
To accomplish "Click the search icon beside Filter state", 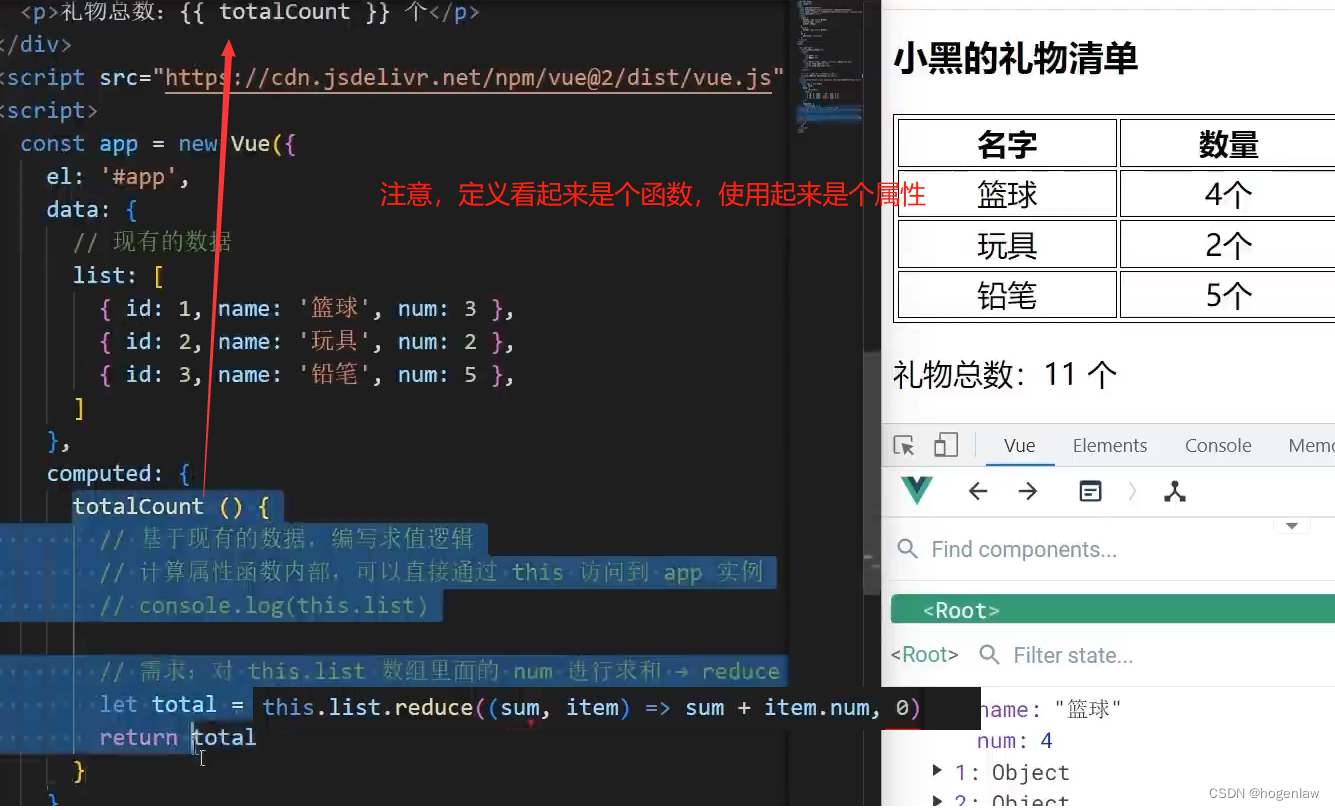I will (x=989, y=655).
